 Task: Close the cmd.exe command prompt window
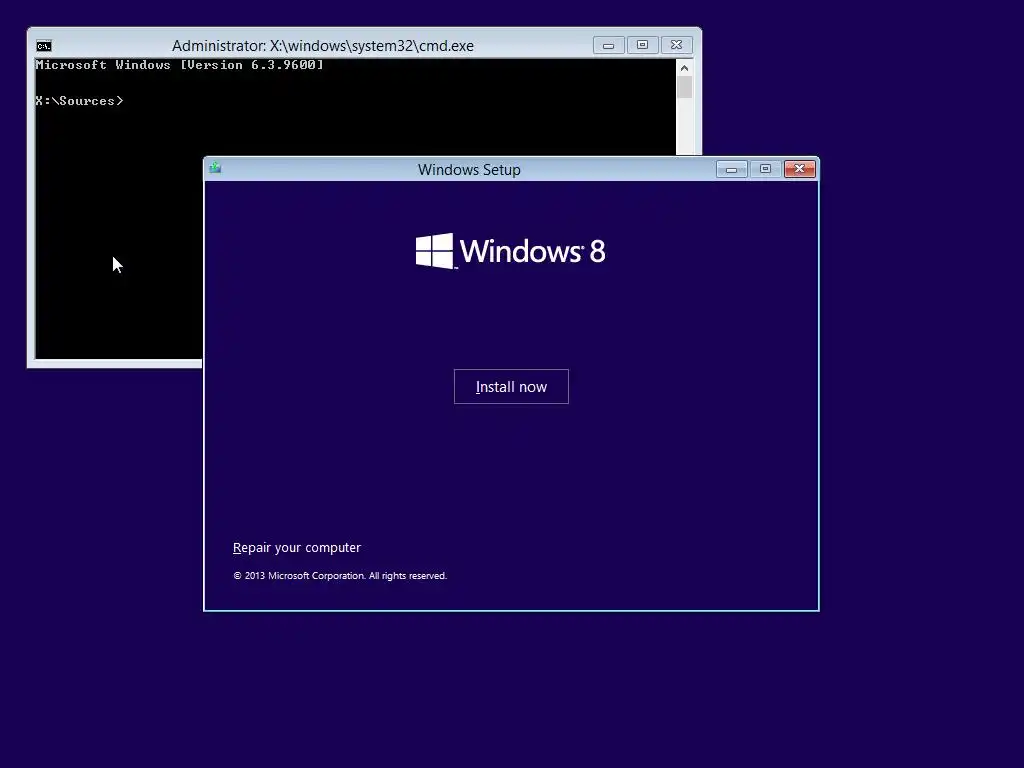click(x=677, y=45)
